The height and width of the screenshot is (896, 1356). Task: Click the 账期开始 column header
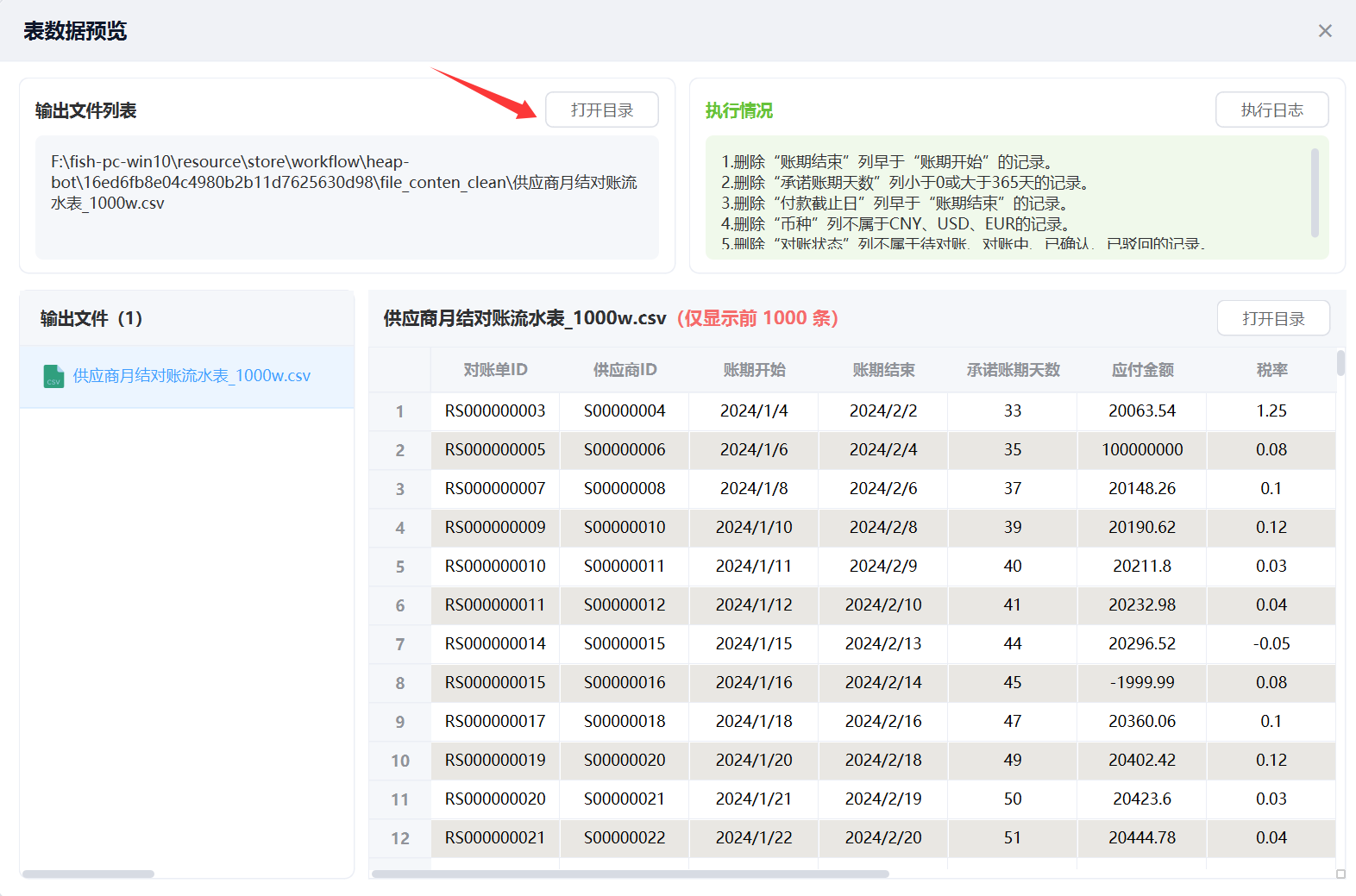tap(754, 370)
